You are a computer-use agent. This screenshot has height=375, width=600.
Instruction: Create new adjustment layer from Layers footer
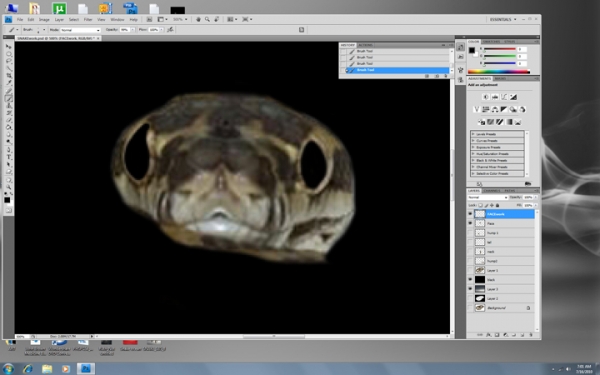505,335
